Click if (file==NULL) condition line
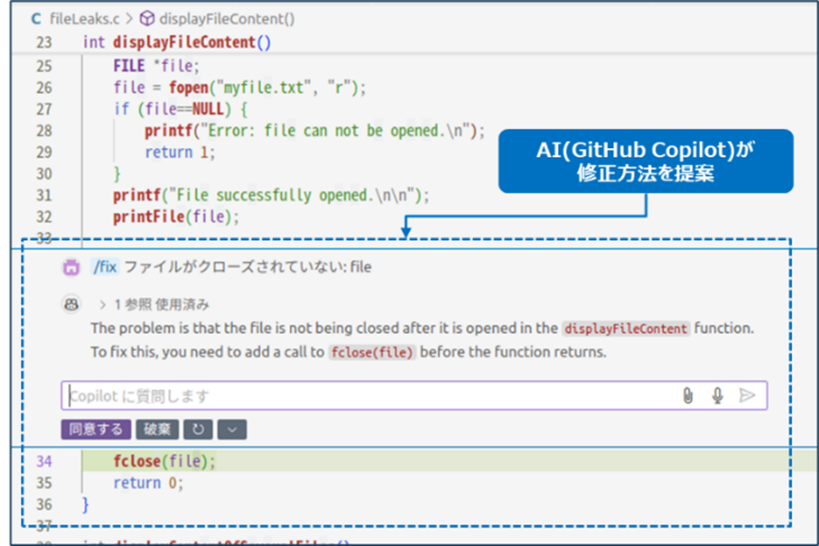 (180, 109)
